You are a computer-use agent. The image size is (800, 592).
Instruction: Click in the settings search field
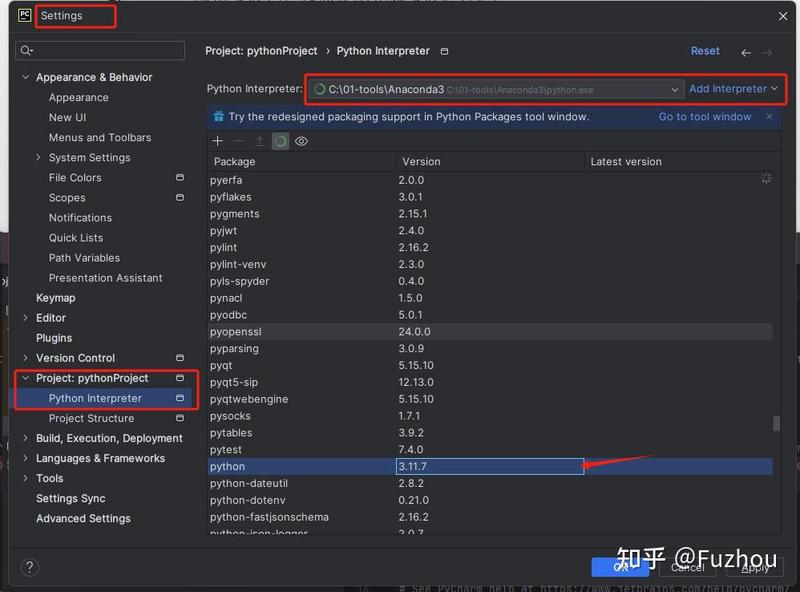[x=100, y=51]
